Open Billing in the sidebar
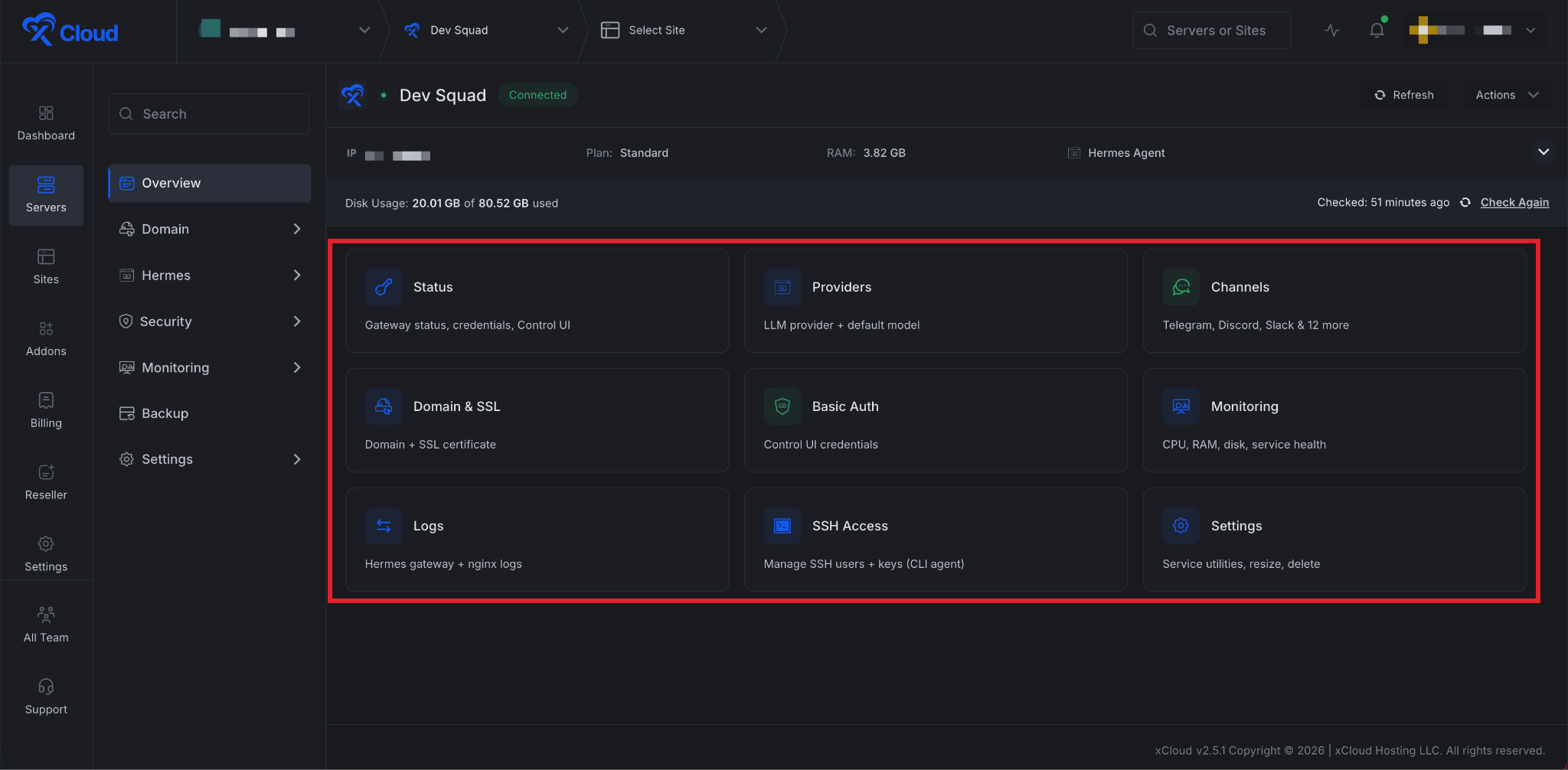Viewport: 1568px width, 770px height. tap(46, 408)
